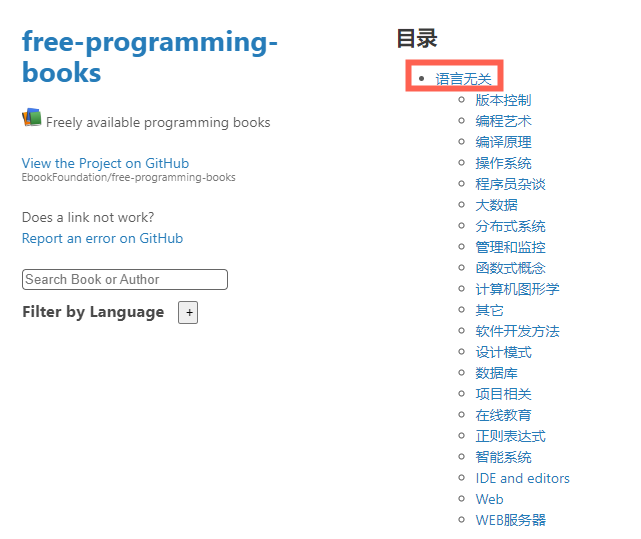The height and width of the screenshot is (539, 641).
Task: Open the Web section link
Action: [x=489, y=499]
